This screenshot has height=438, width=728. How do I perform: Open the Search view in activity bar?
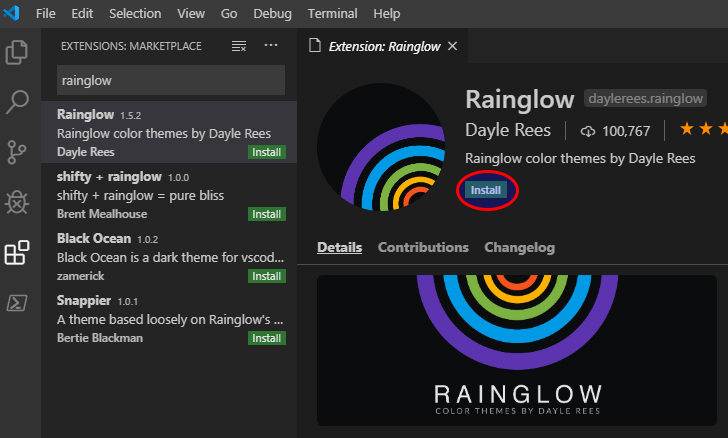[x=17, y=102]
